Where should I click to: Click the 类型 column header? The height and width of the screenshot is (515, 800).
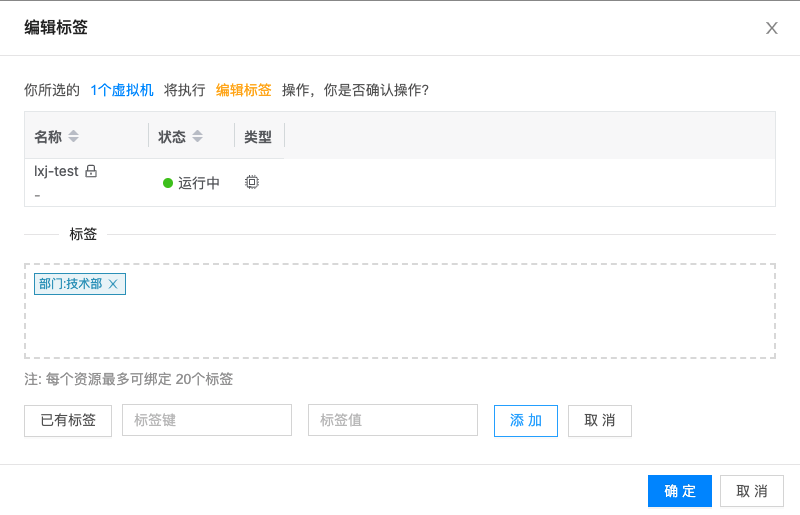(259, 136)
